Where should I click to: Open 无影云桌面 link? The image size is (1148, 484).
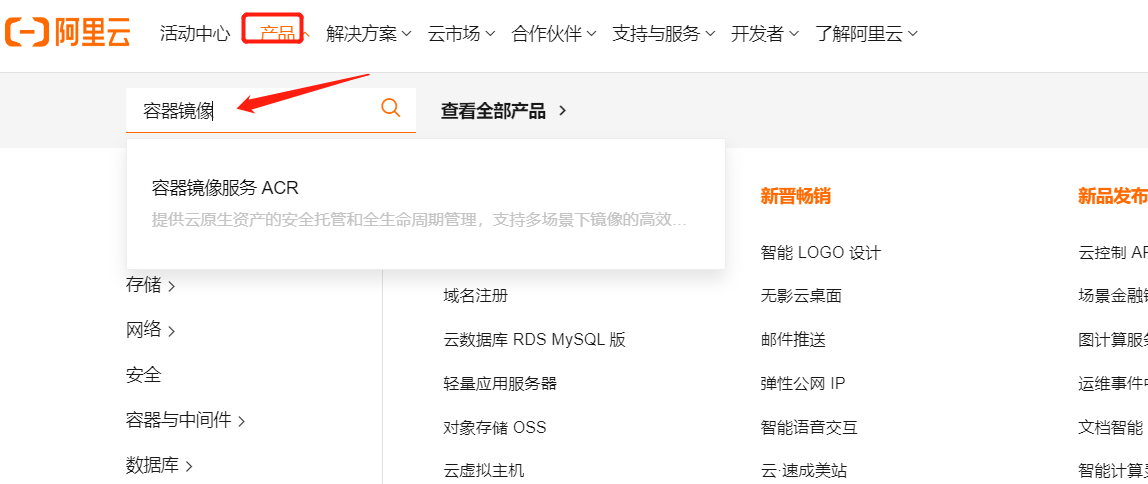click(x=801, y=296)
